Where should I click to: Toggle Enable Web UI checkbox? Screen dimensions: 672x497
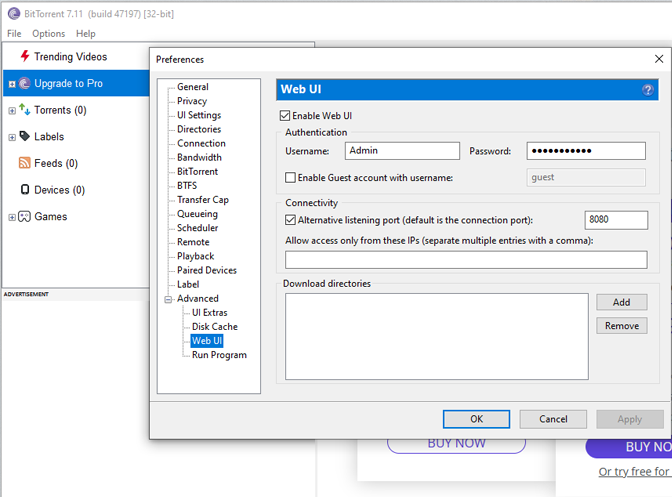[x=285, y=116]
